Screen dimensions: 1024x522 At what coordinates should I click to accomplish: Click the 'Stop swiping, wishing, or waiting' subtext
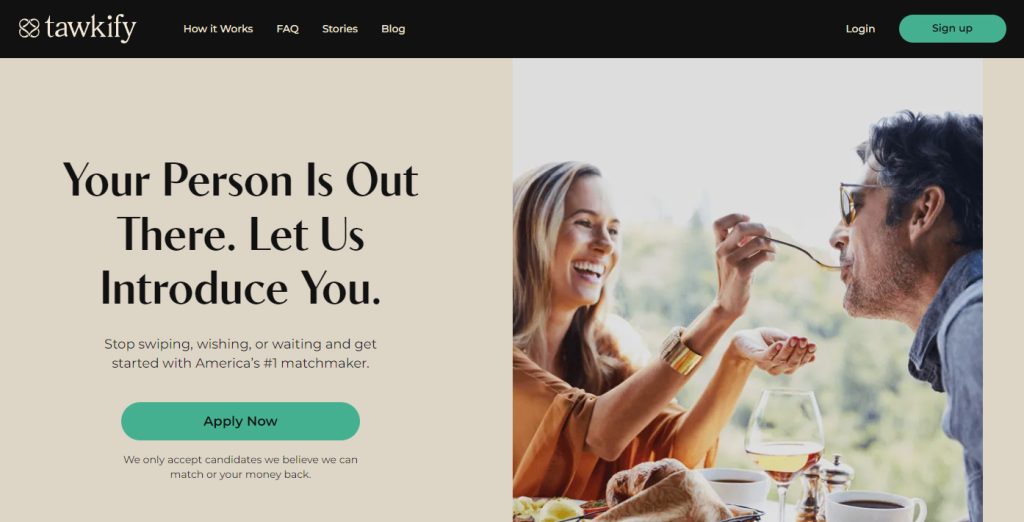[240, 353]
